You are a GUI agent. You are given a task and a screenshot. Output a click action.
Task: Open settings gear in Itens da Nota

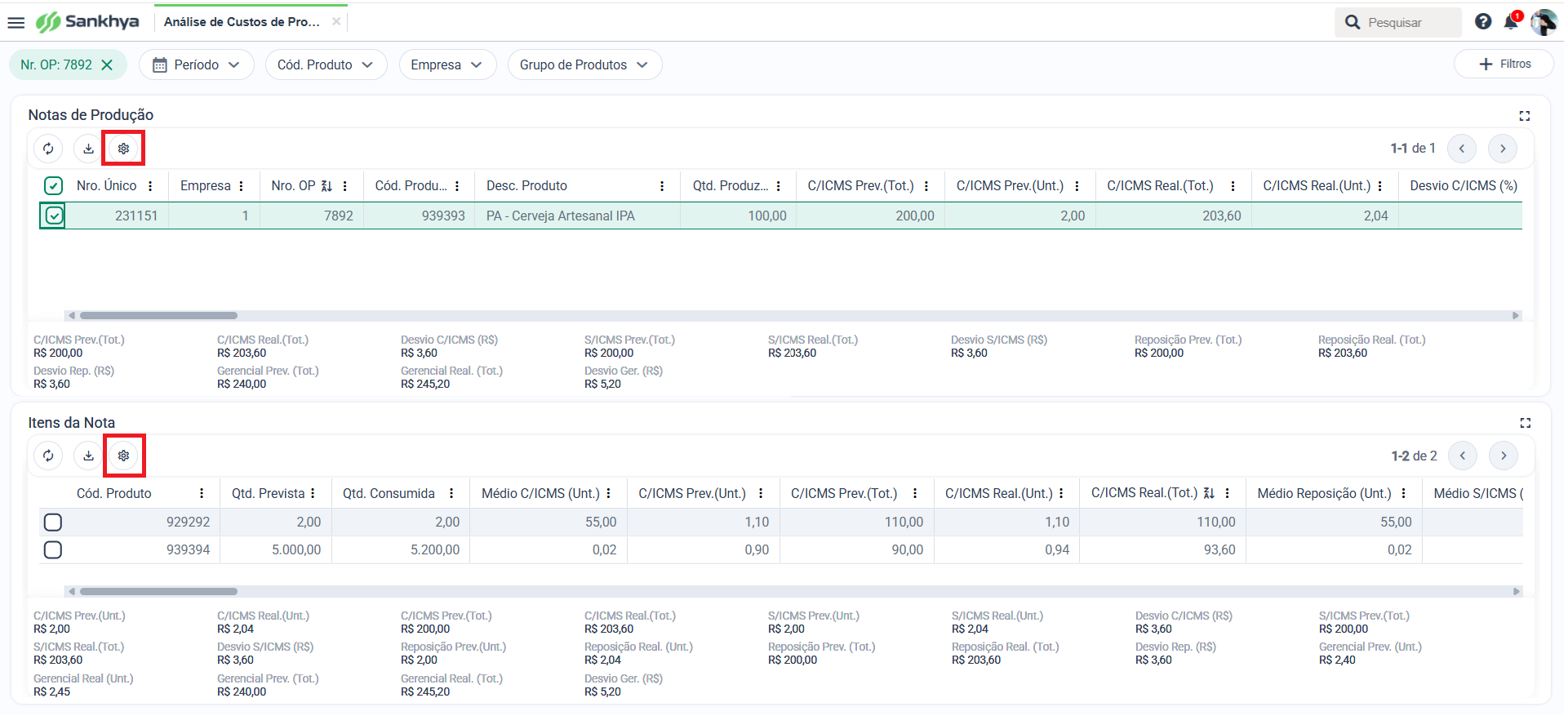[x=124, y=456]
